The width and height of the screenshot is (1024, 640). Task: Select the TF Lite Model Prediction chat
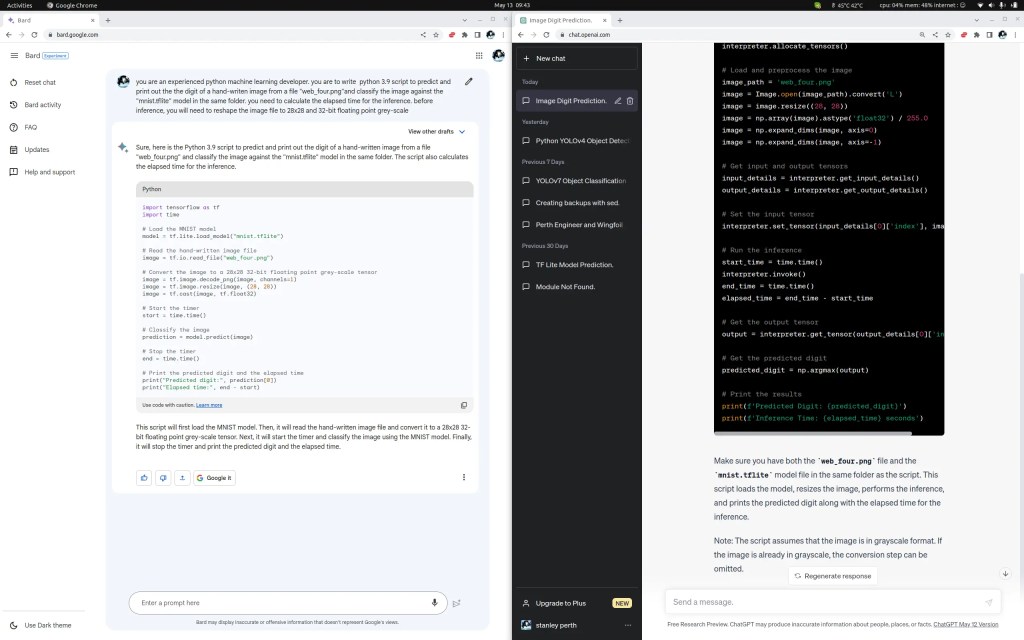click(574, 265)
